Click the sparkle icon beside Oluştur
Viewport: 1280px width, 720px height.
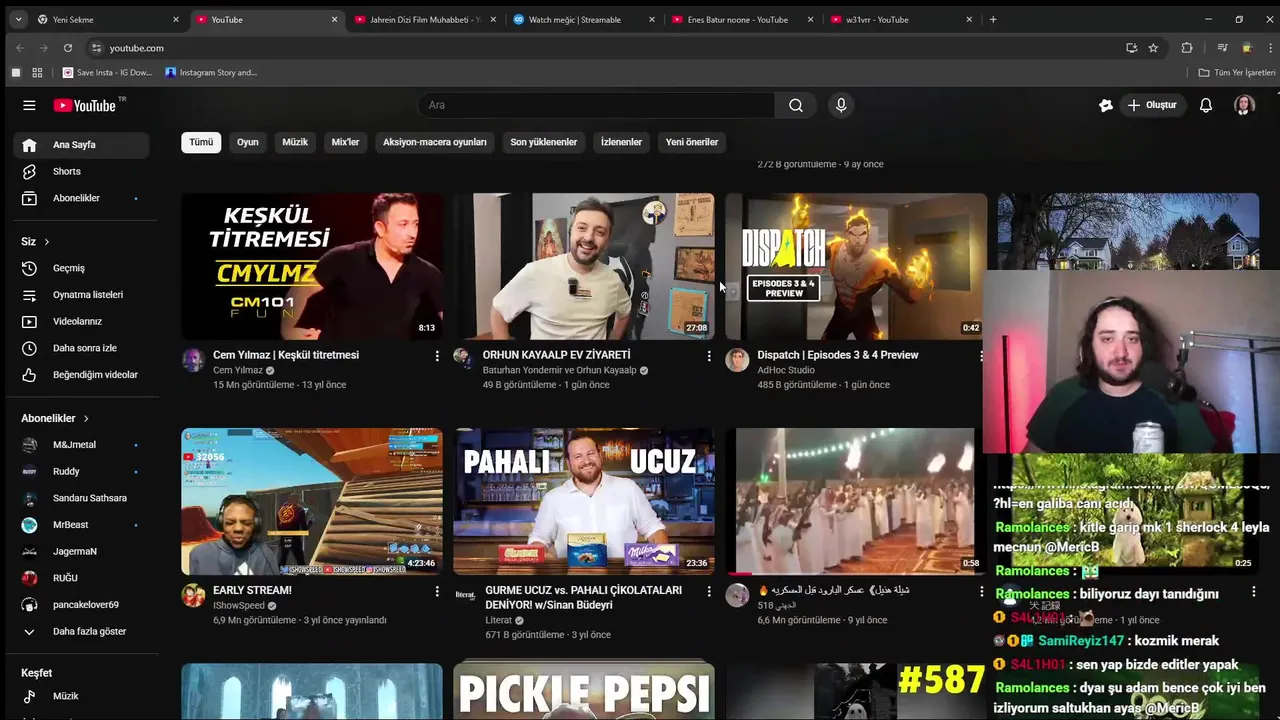(x=1106, y=105)
